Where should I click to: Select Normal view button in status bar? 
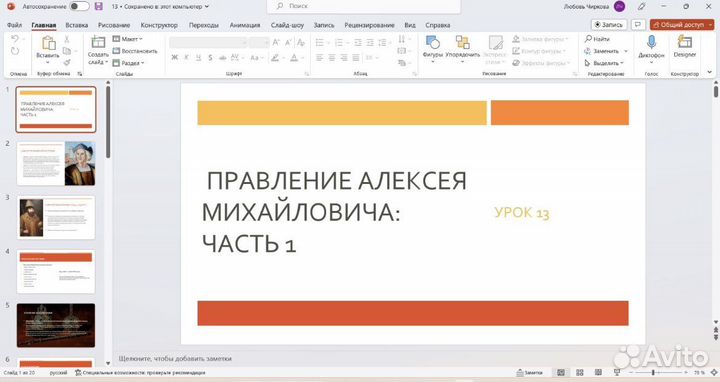561,372
